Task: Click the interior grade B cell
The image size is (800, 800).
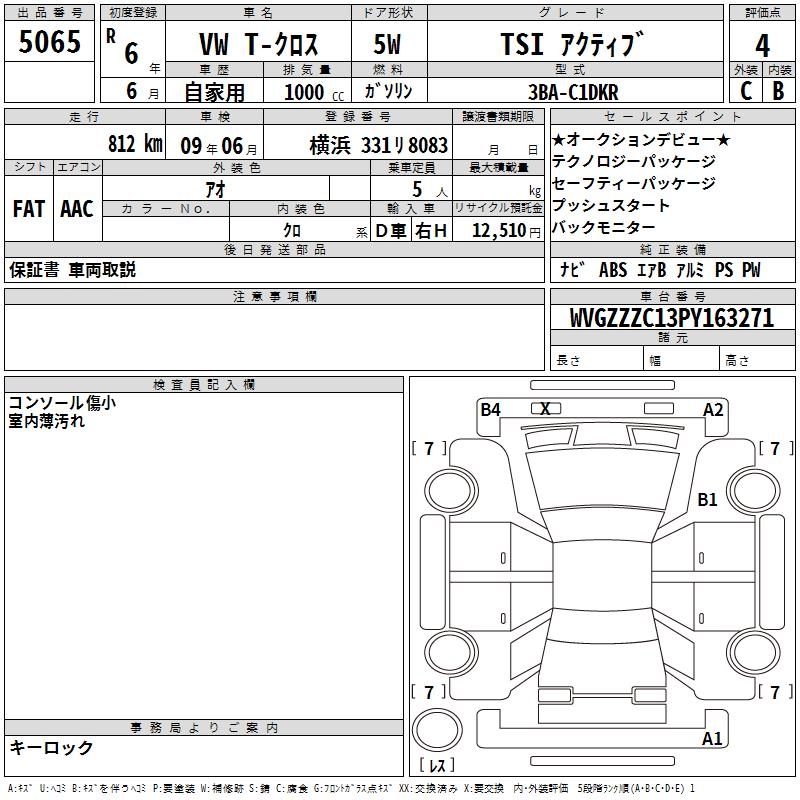Action: (x=778, y=90)
